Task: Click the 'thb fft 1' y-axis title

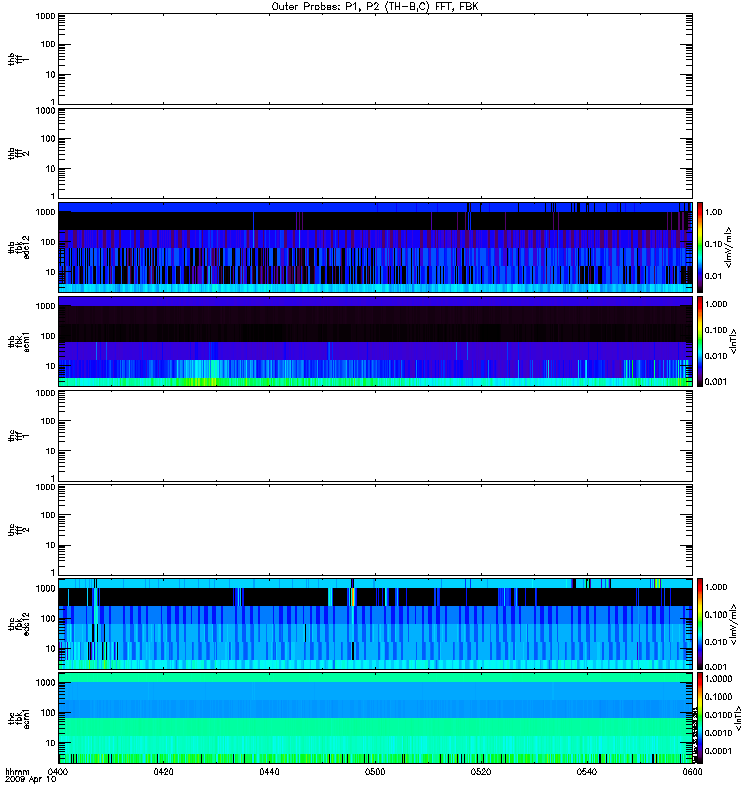Action: coord(18,59)
